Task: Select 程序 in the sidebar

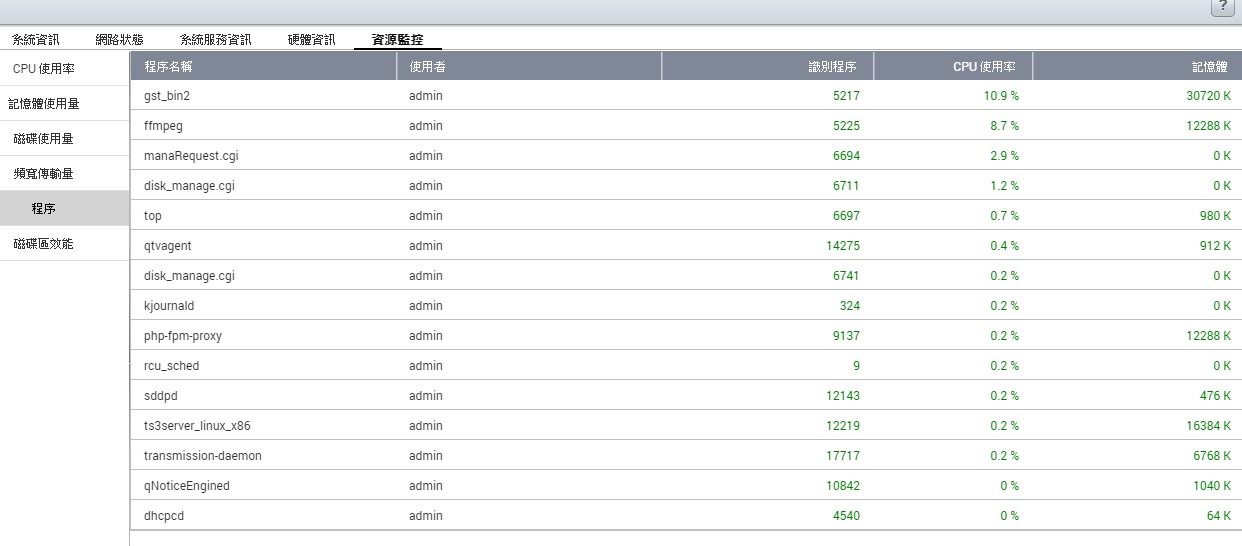Action: click(65, 208)
